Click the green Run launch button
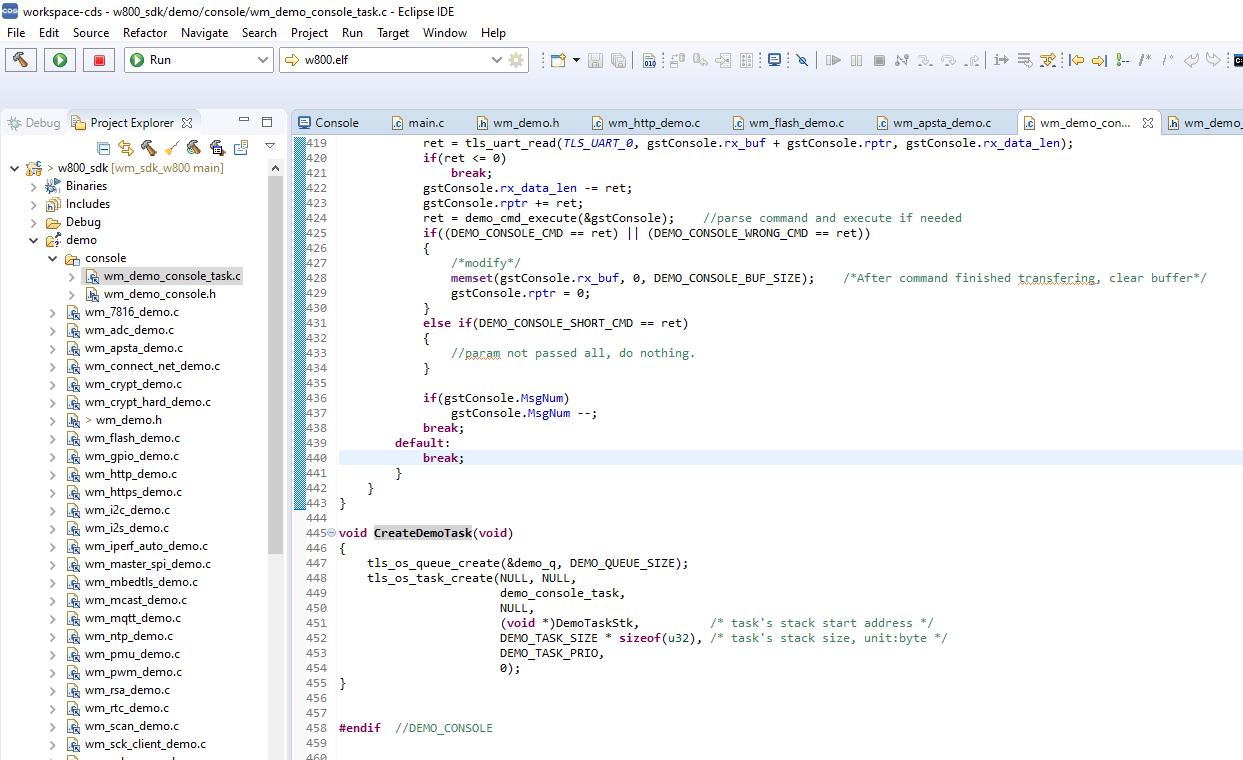 (x=60, y=60)
